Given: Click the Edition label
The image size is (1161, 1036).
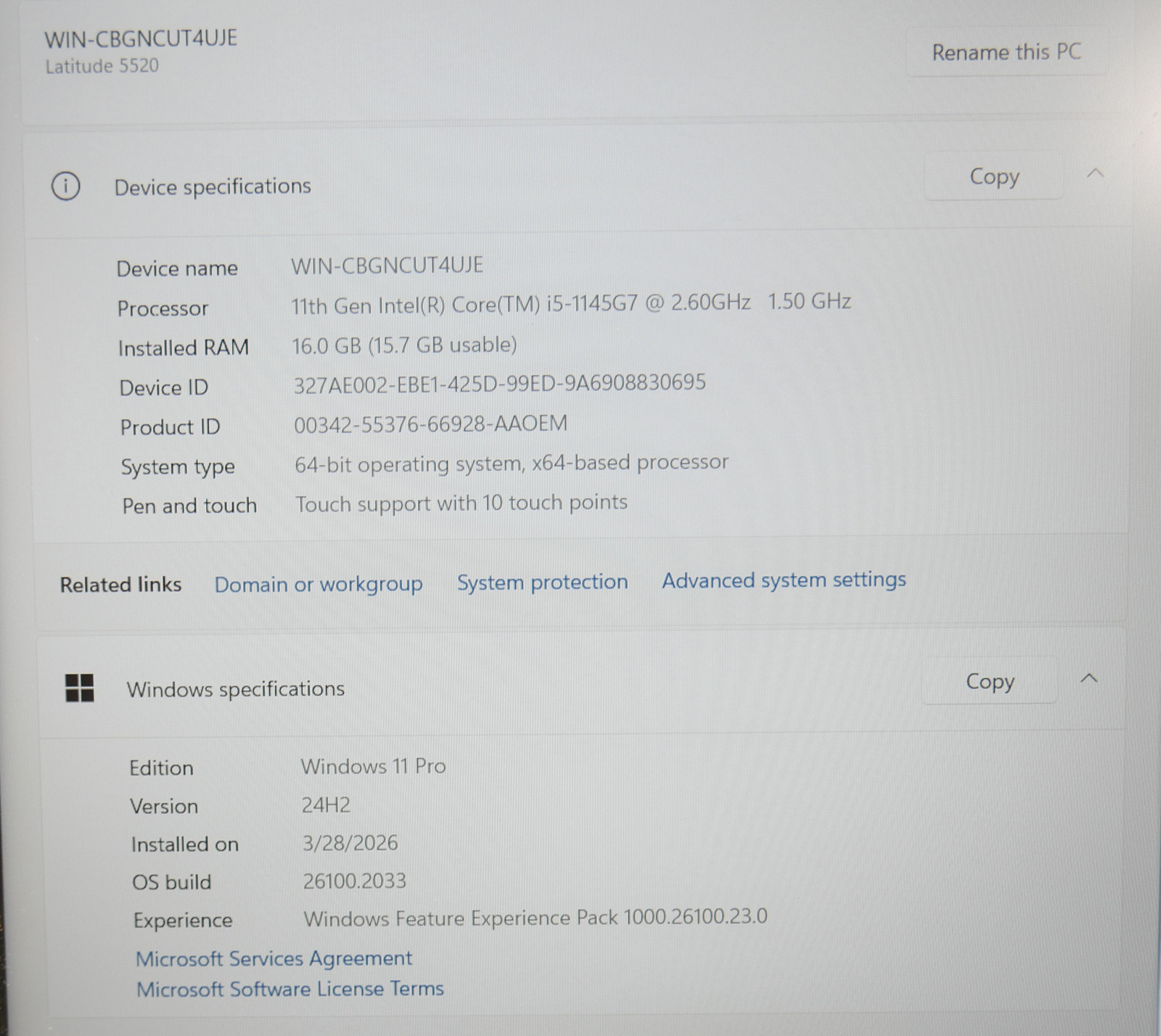Looking at the screenshot, I should tap(161, 768).
